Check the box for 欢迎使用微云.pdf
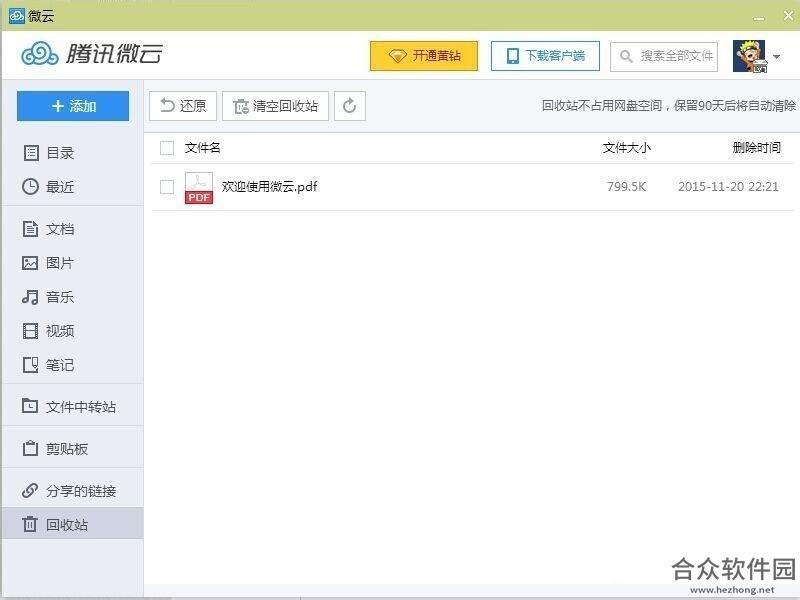The image size is (800, 600). 167,187
